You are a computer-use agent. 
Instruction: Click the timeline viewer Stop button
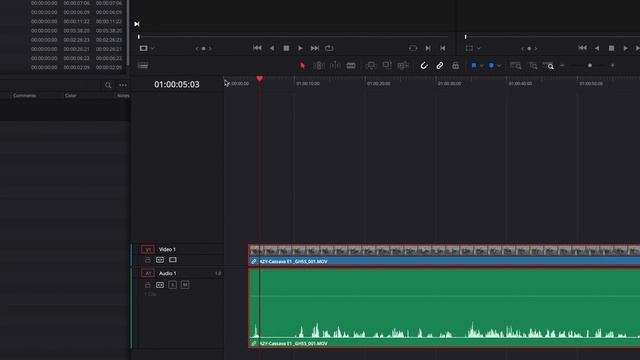611,48
